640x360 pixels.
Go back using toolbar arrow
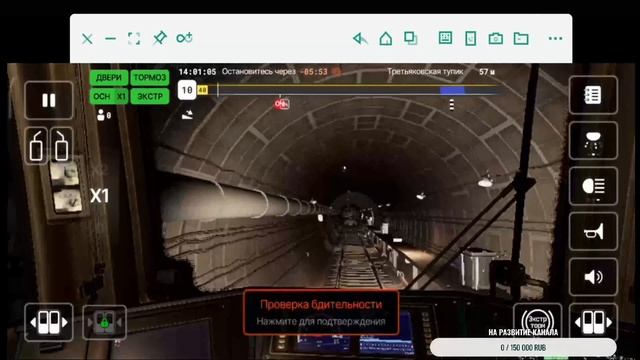pyautogui.click(x=360, y=38)
